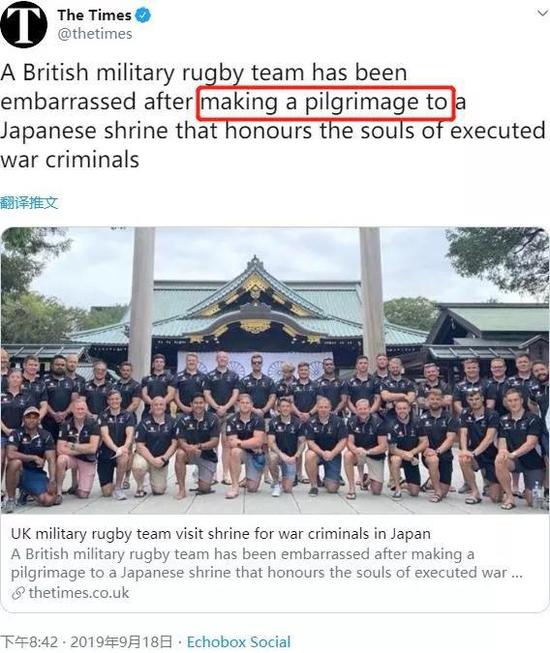The width and height of the screenshot is (550, 653).
Task: Click the 翻译推文 translate link
Action: (29, 202)
